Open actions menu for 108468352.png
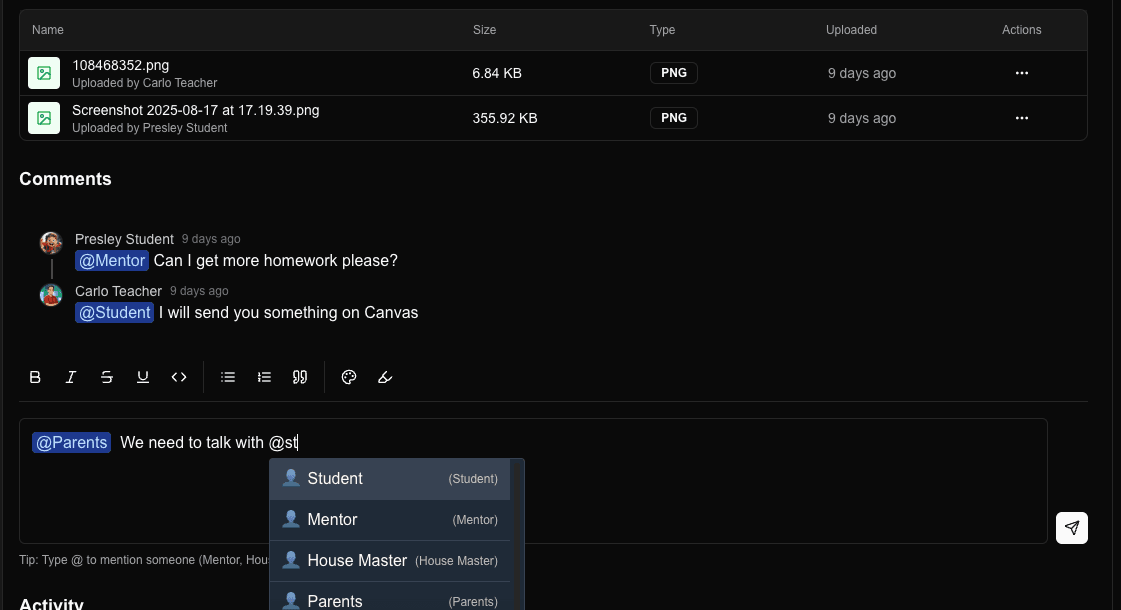Screen dimensions: 1121x610 pyautogui.click(x=1021, y=73)
